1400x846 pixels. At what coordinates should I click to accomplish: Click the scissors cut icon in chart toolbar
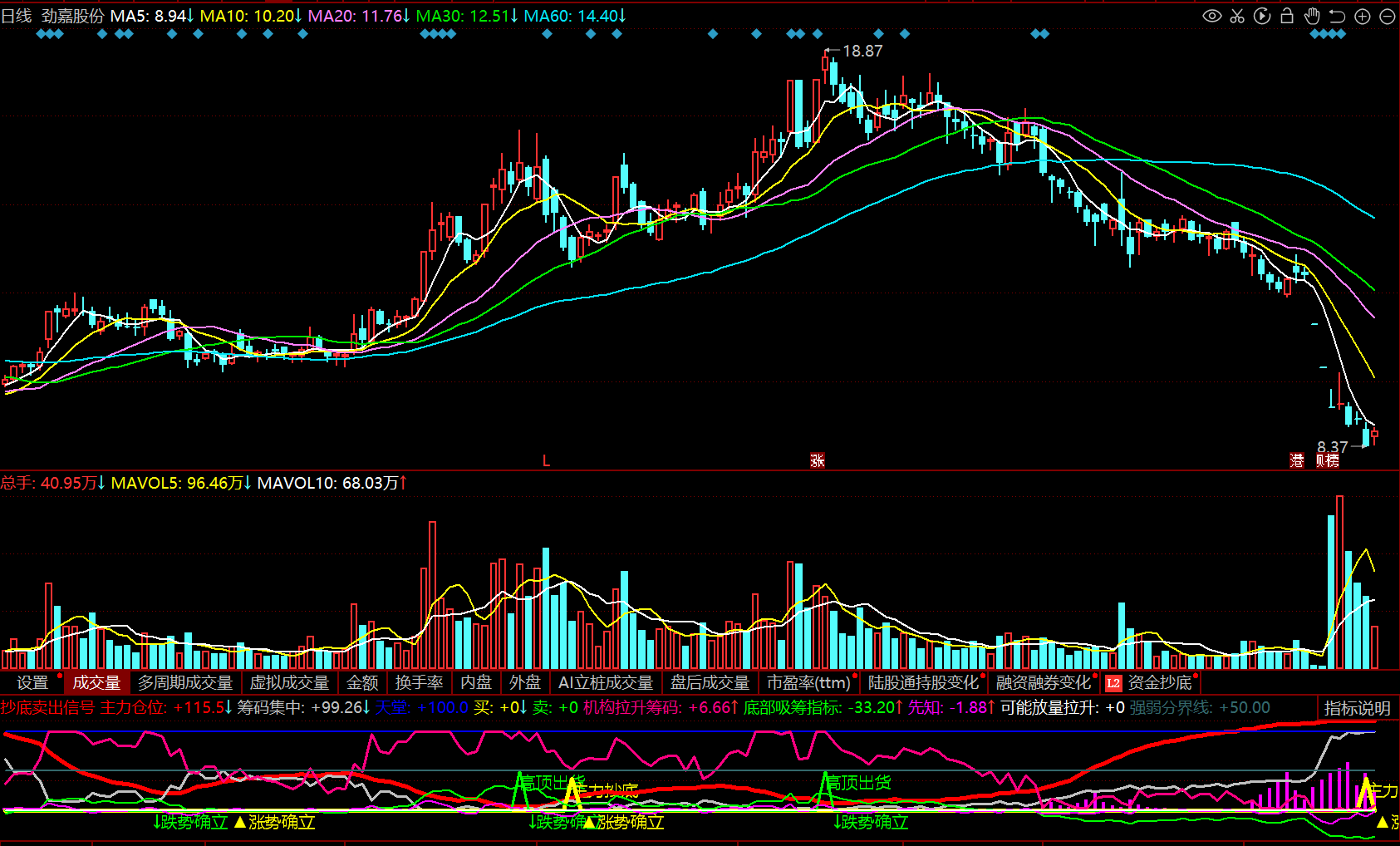pyautogui.click(x=1237, y=16)
